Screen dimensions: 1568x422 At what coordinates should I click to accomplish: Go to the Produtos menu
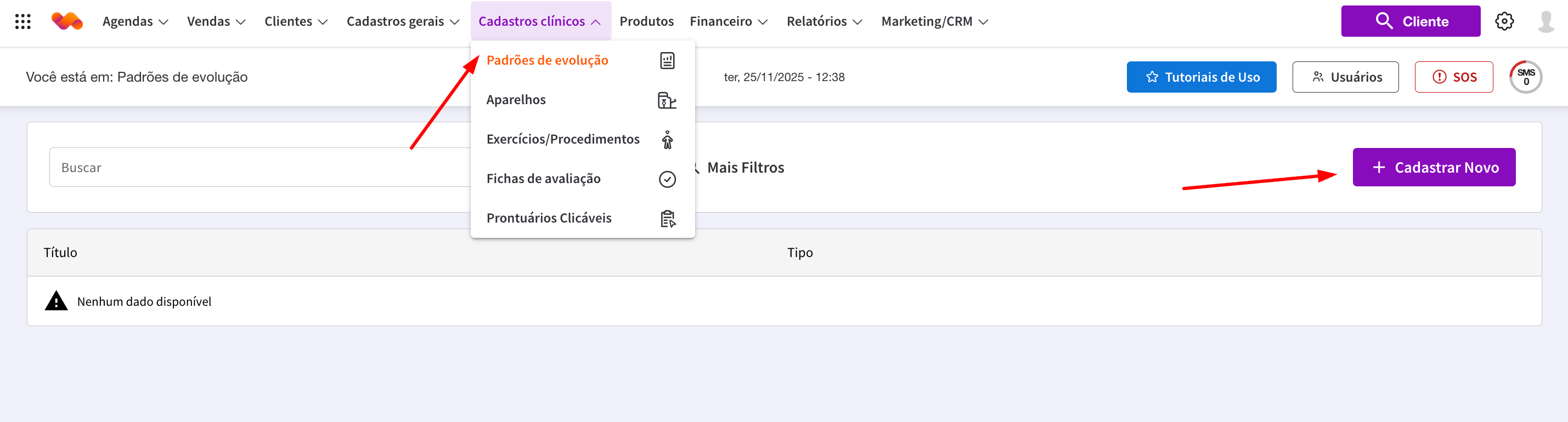point(646,21)
